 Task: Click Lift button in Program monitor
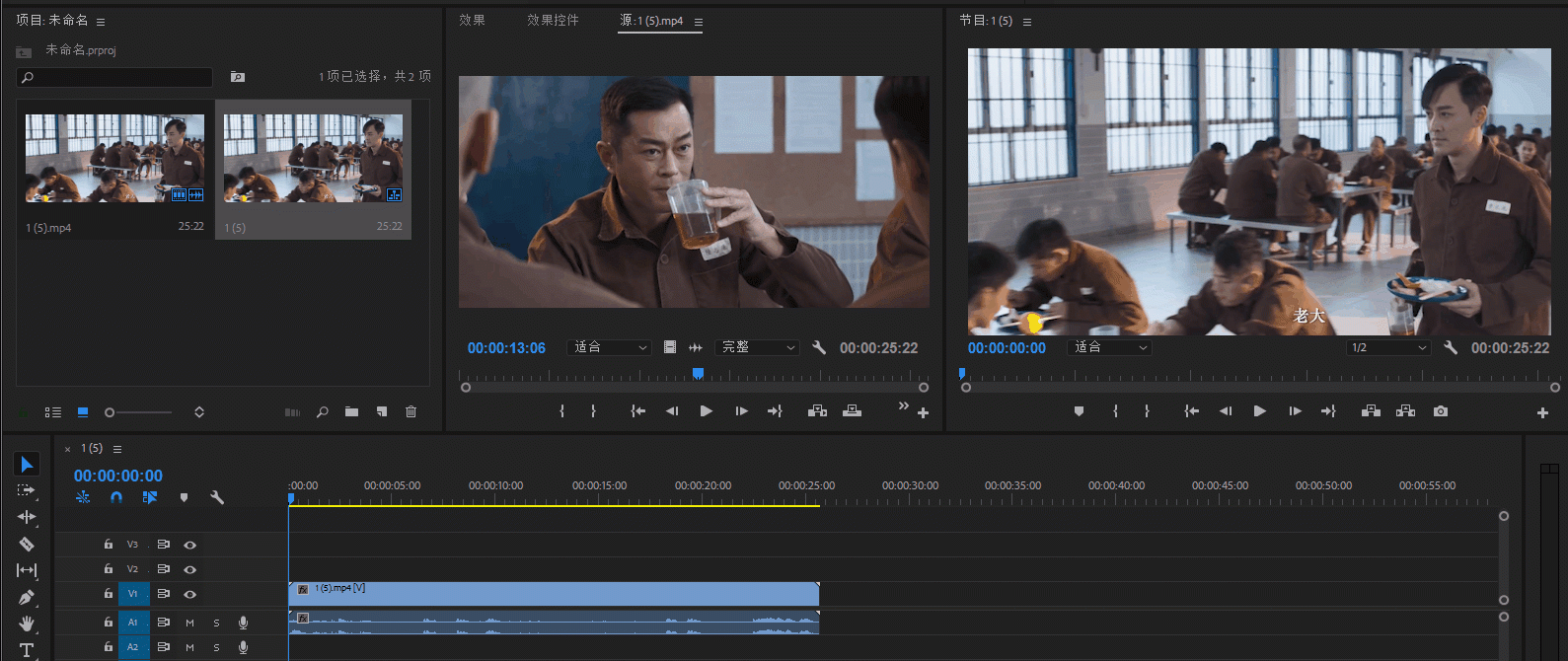pyautogui.click(x=1371, y=411)
